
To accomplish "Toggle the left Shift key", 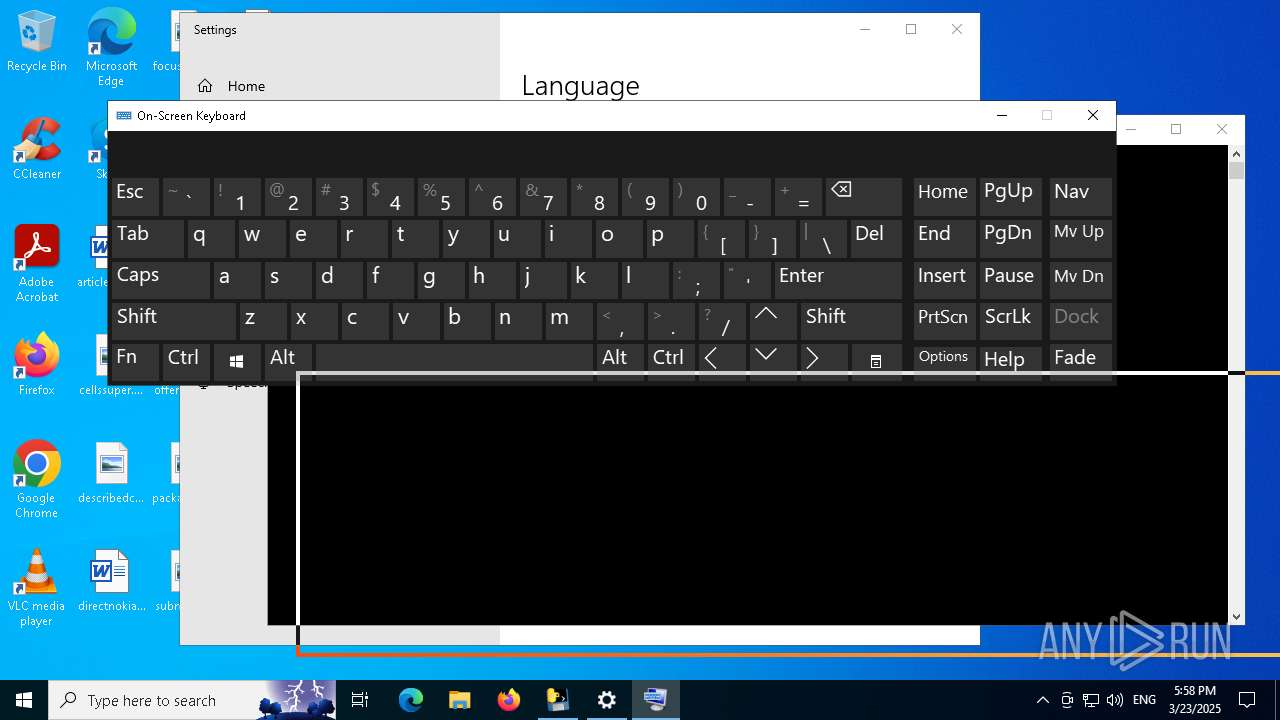I will (x=173, y=321).
